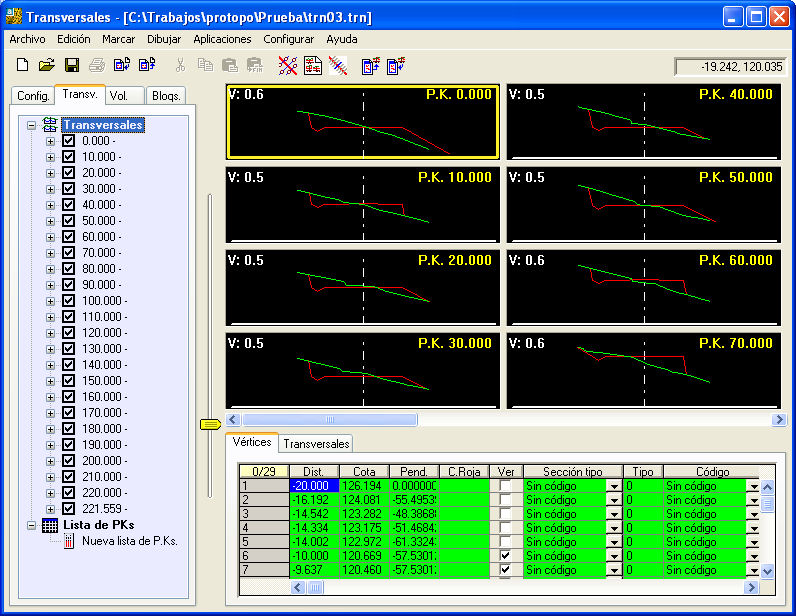The width and height of the screenshot is (796, 616).
Task: Click the Dist. cell showing -20.000
Action: 314,486
